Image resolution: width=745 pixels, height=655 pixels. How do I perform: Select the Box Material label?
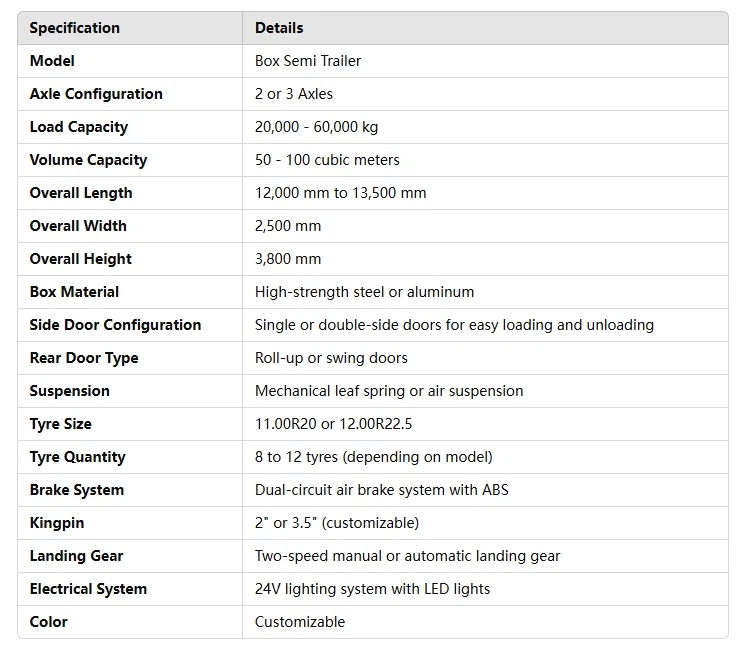click(74, 292)
